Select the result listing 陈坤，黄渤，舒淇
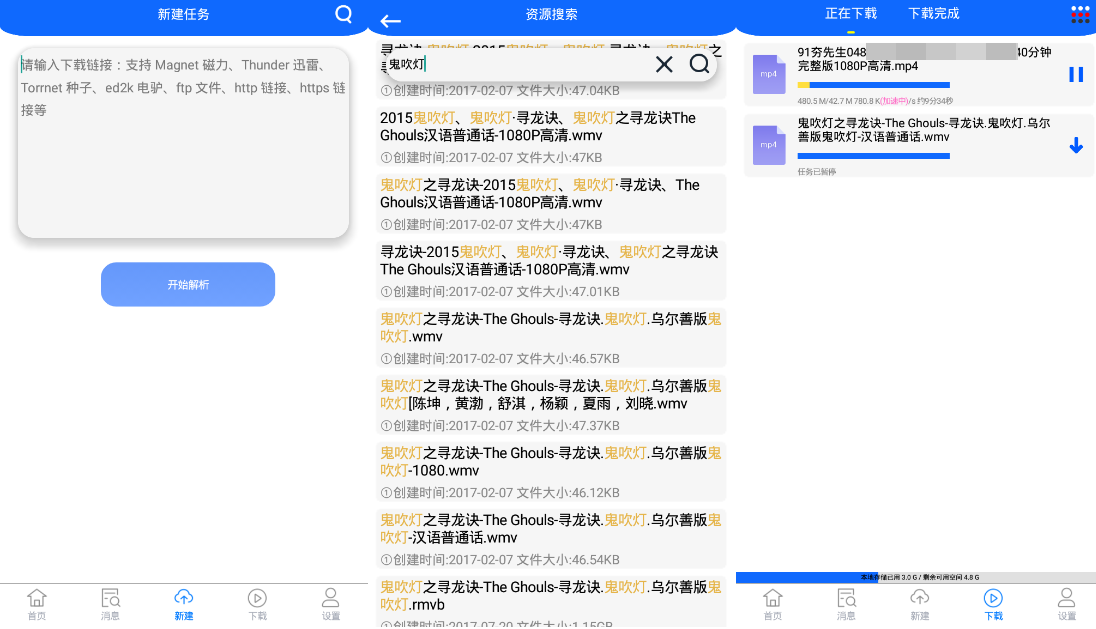Image resolution: width=1096 pixels, height=629 pixels. 550,395
